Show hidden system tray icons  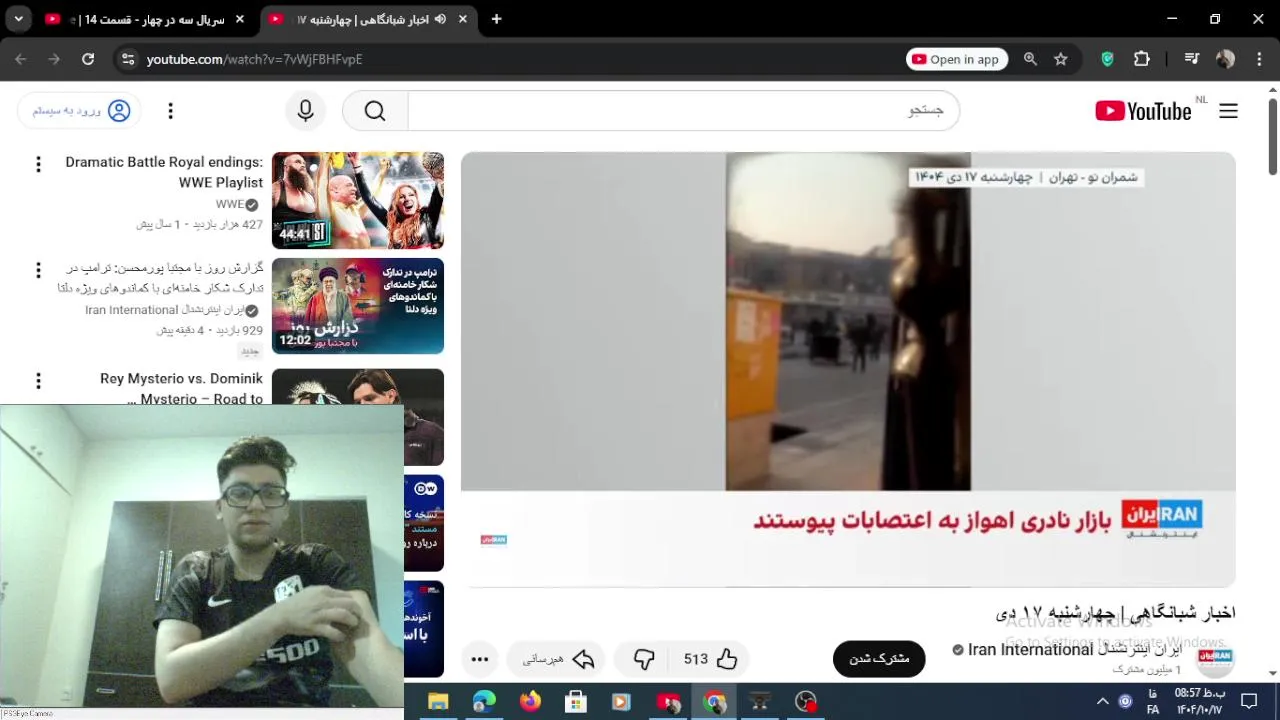click(1102, 702)
